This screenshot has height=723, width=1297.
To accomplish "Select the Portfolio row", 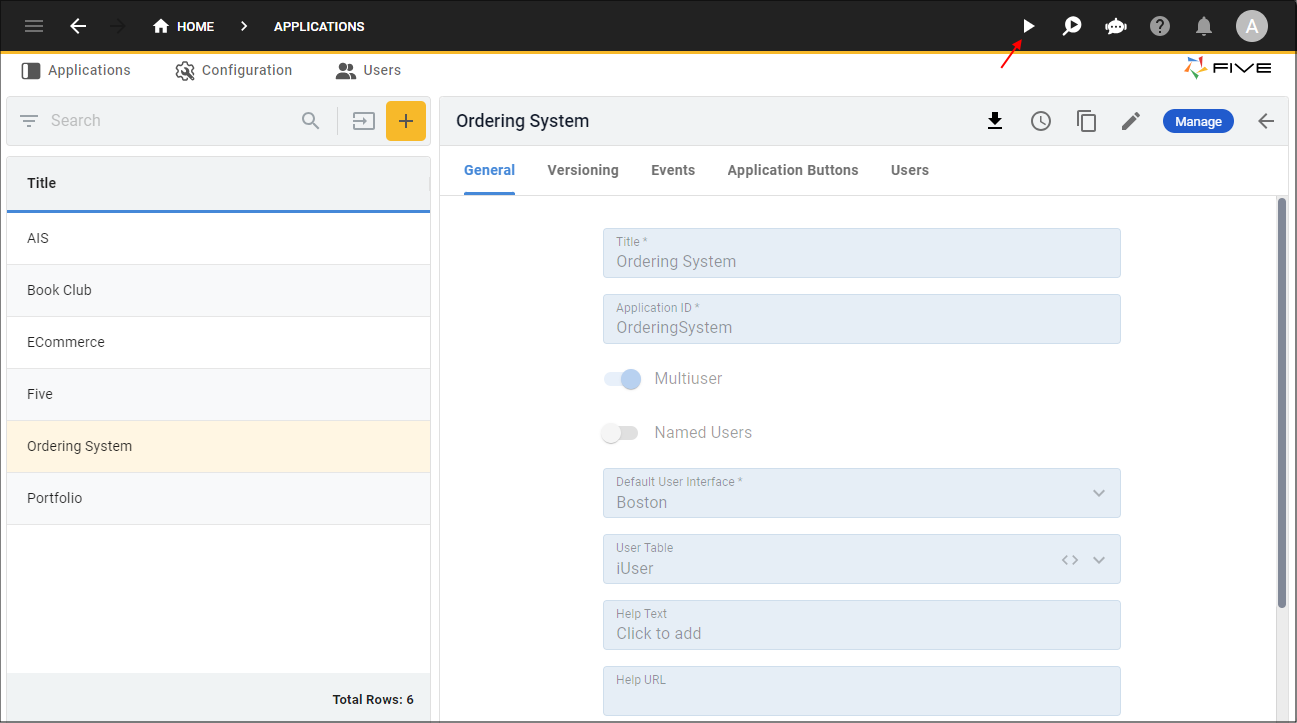I will point(218,498).
